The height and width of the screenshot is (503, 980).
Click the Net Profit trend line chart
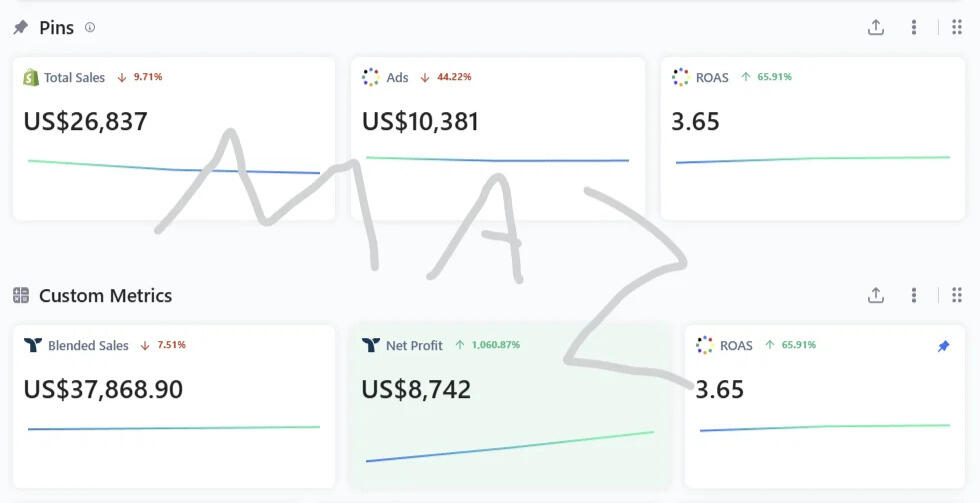pos(509,446)
